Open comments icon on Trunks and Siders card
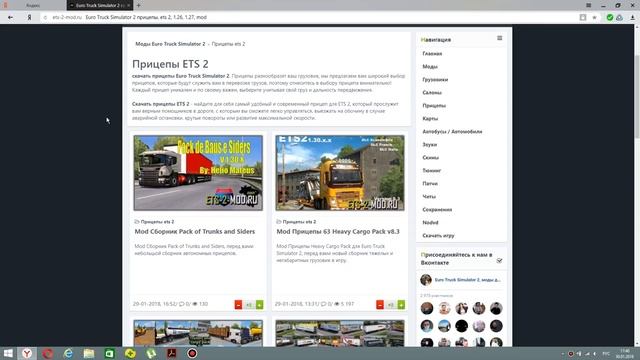Image resolution: width=640 pixels, height=360 pixels. [x=182, y=304]
